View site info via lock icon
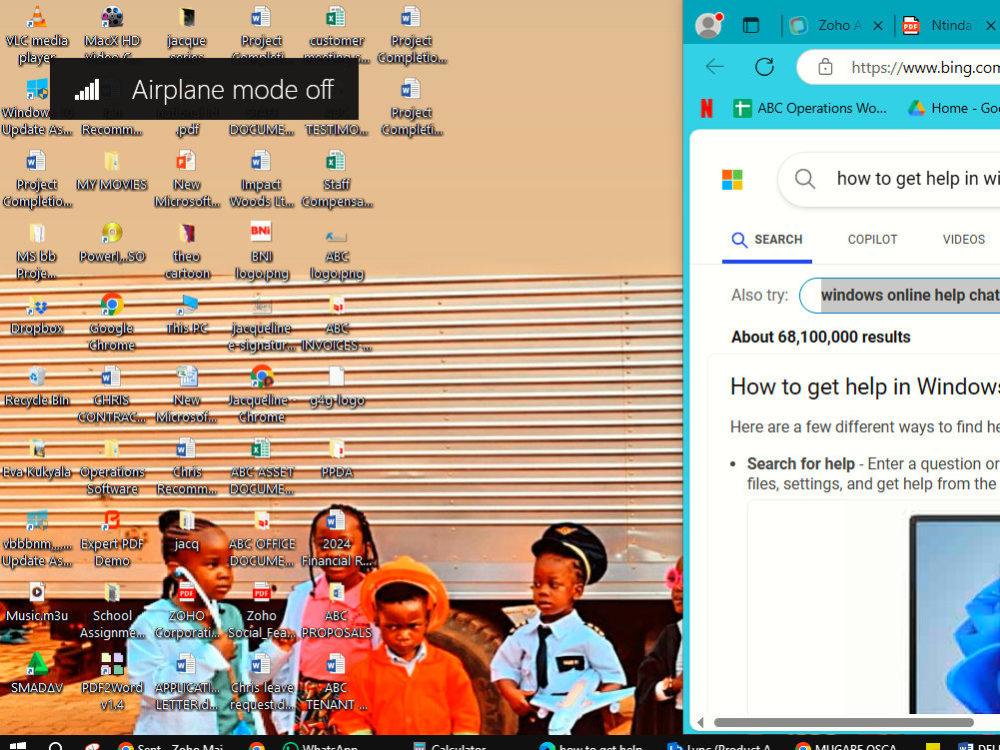This screenshot has width=1000, height=750. [x=825, y=67]
